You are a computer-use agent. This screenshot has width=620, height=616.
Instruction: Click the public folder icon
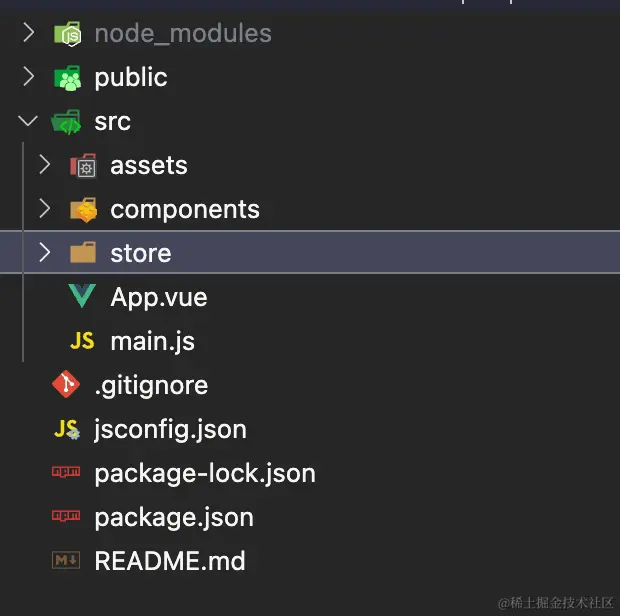68,78
